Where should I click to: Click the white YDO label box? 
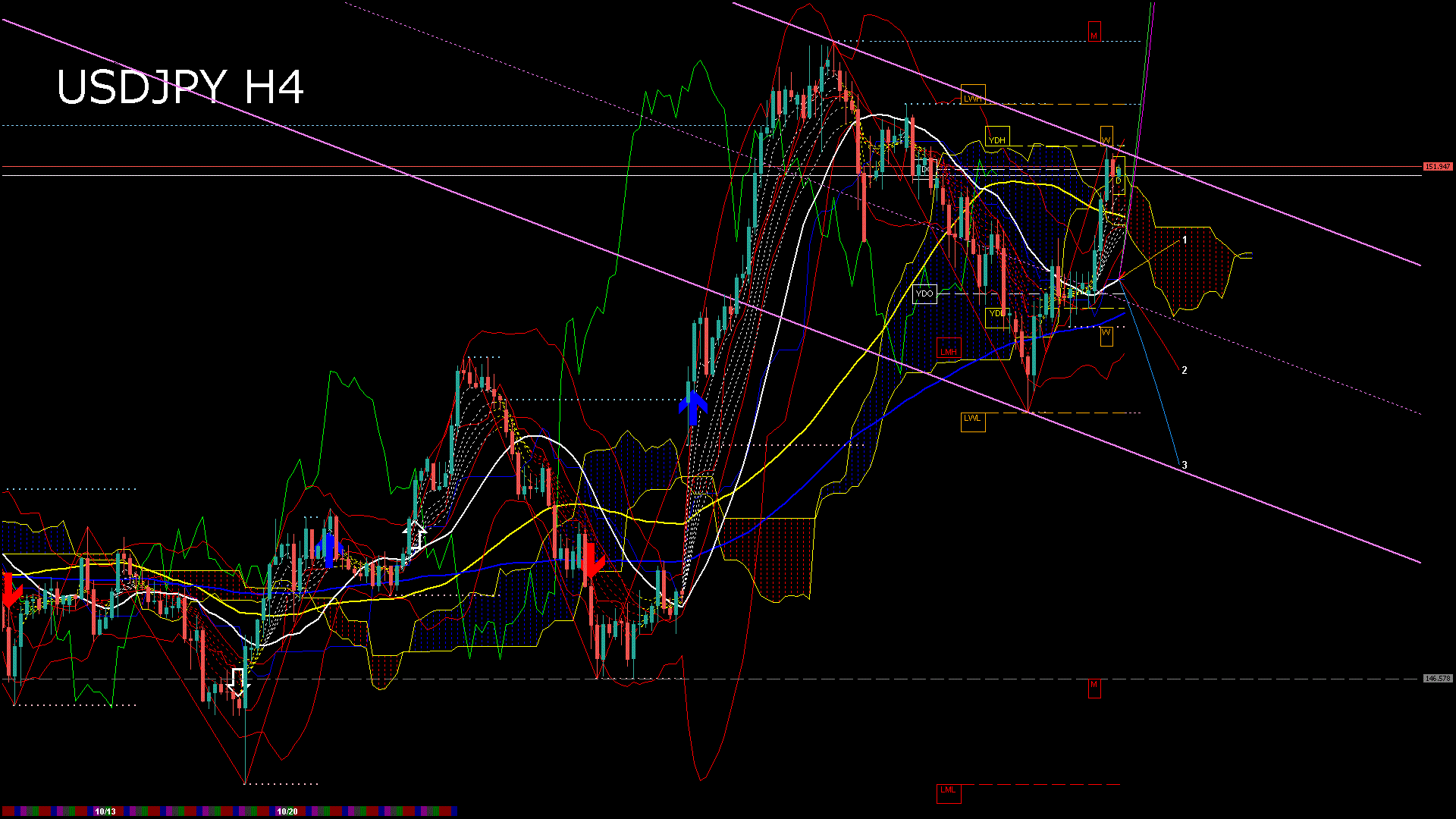(x=924, y=293)
